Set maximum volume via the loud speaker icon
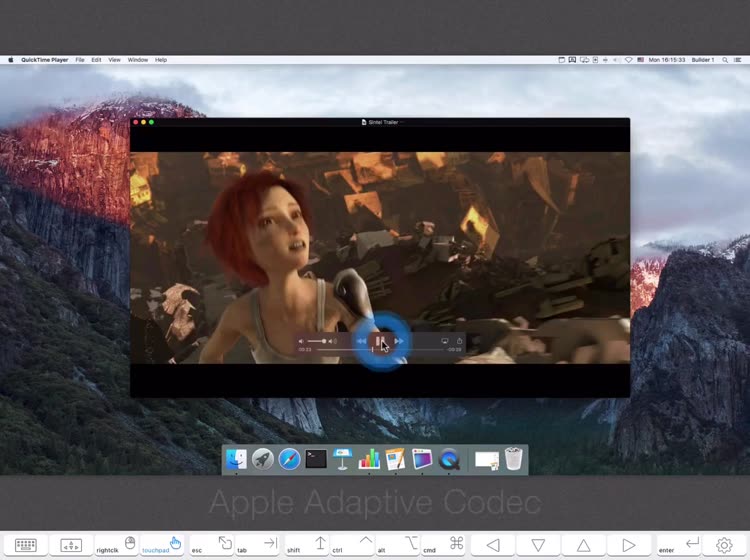Screen dimensions: 750x560 pos(333,341)
